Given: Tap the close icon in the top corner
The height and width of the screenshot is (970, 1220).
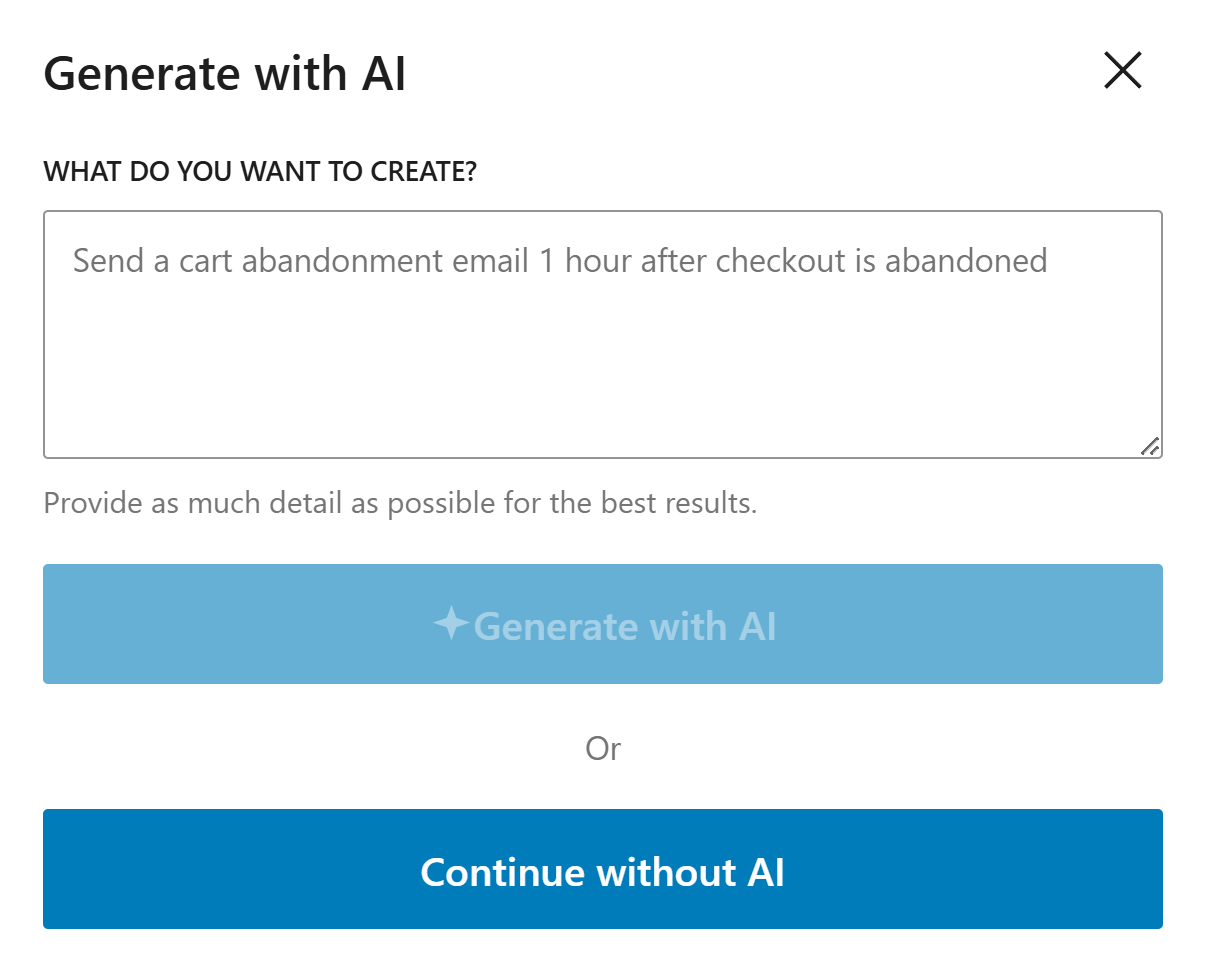Looking at the screenshot, I should coord(1122,71).
